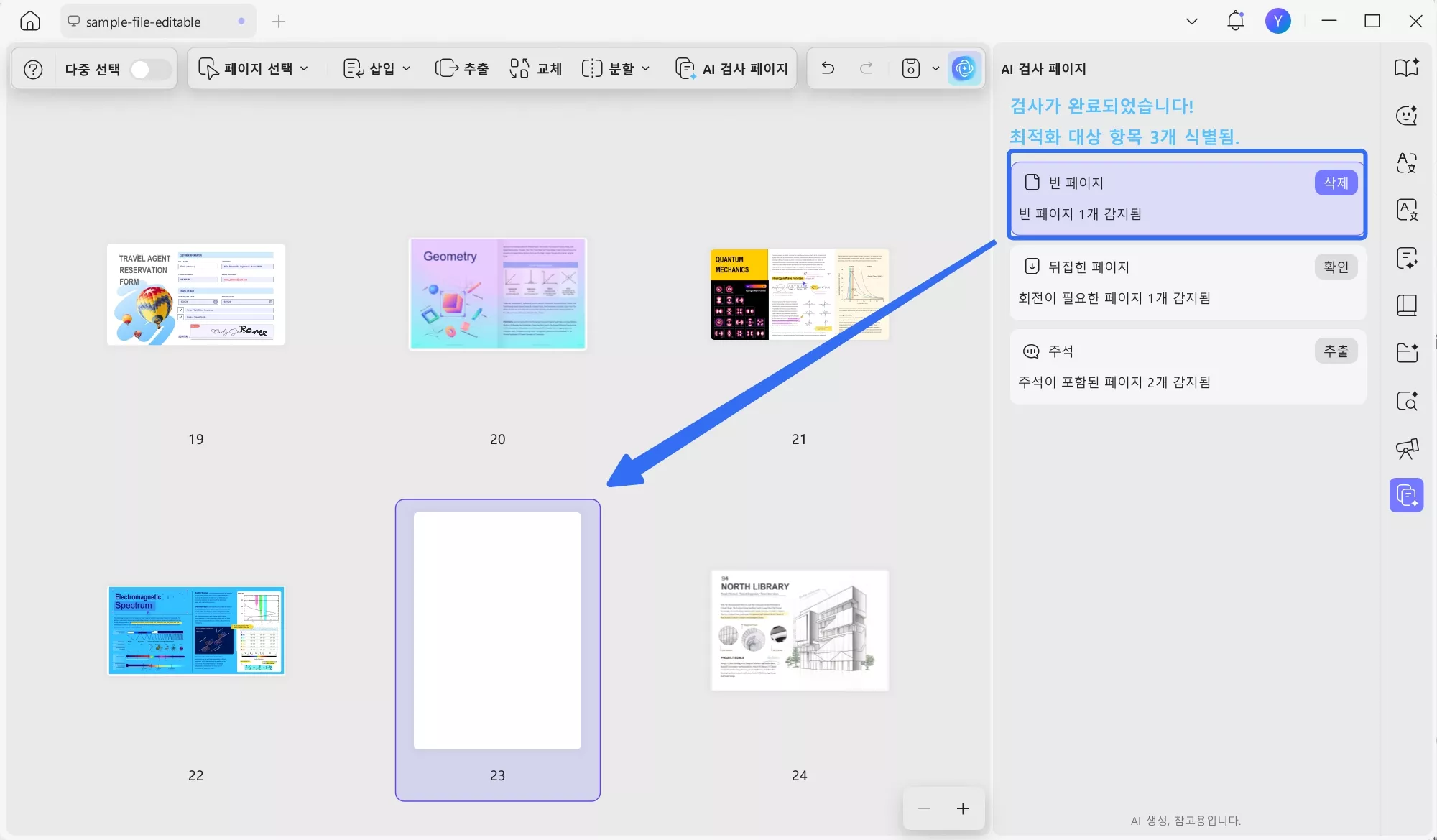Click 삭제 to delete the blank page
Viewport: 1437px width, 840px height.
1335,183
